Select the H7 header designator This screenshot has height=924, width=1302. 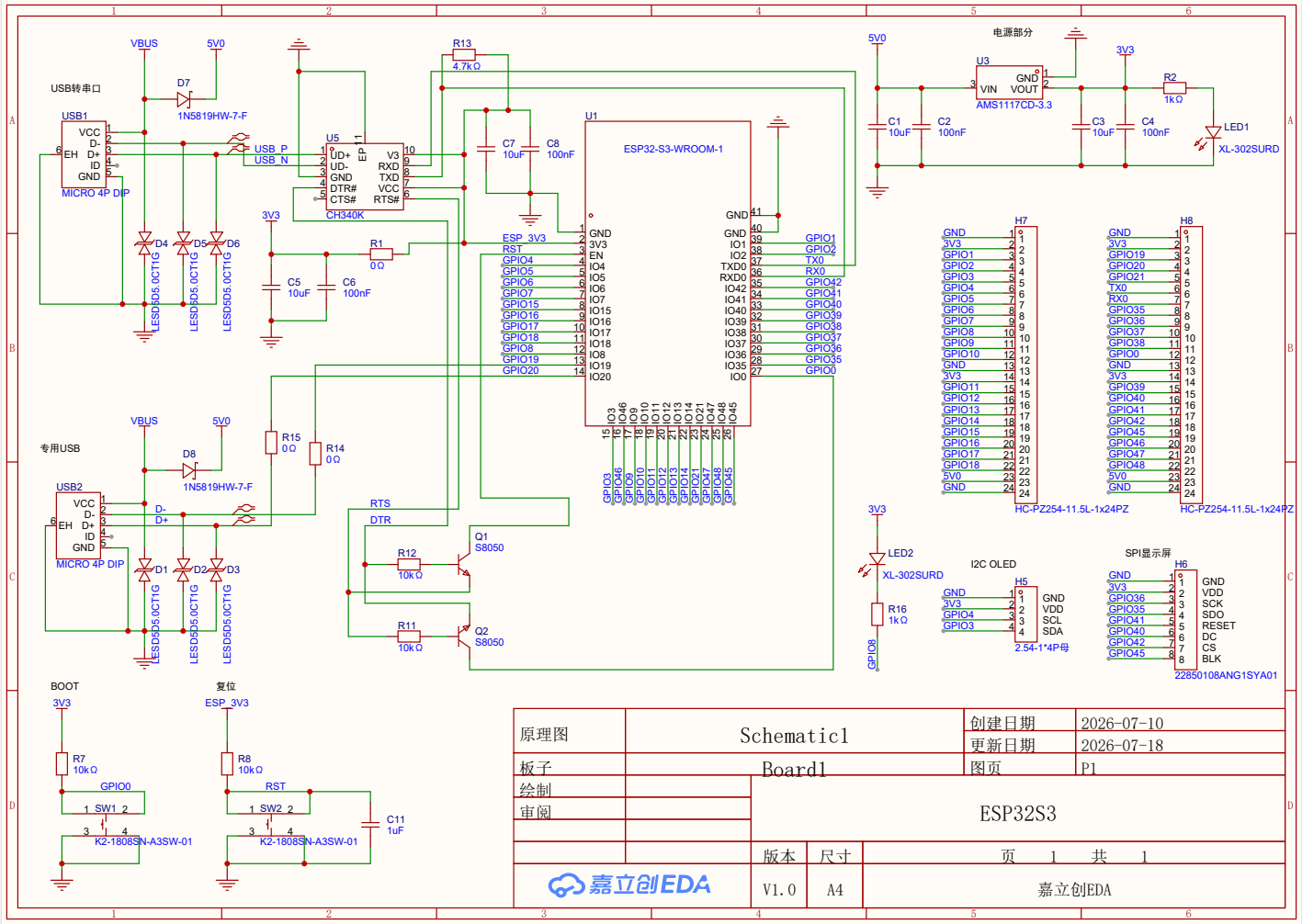[x=1021, y=221]
